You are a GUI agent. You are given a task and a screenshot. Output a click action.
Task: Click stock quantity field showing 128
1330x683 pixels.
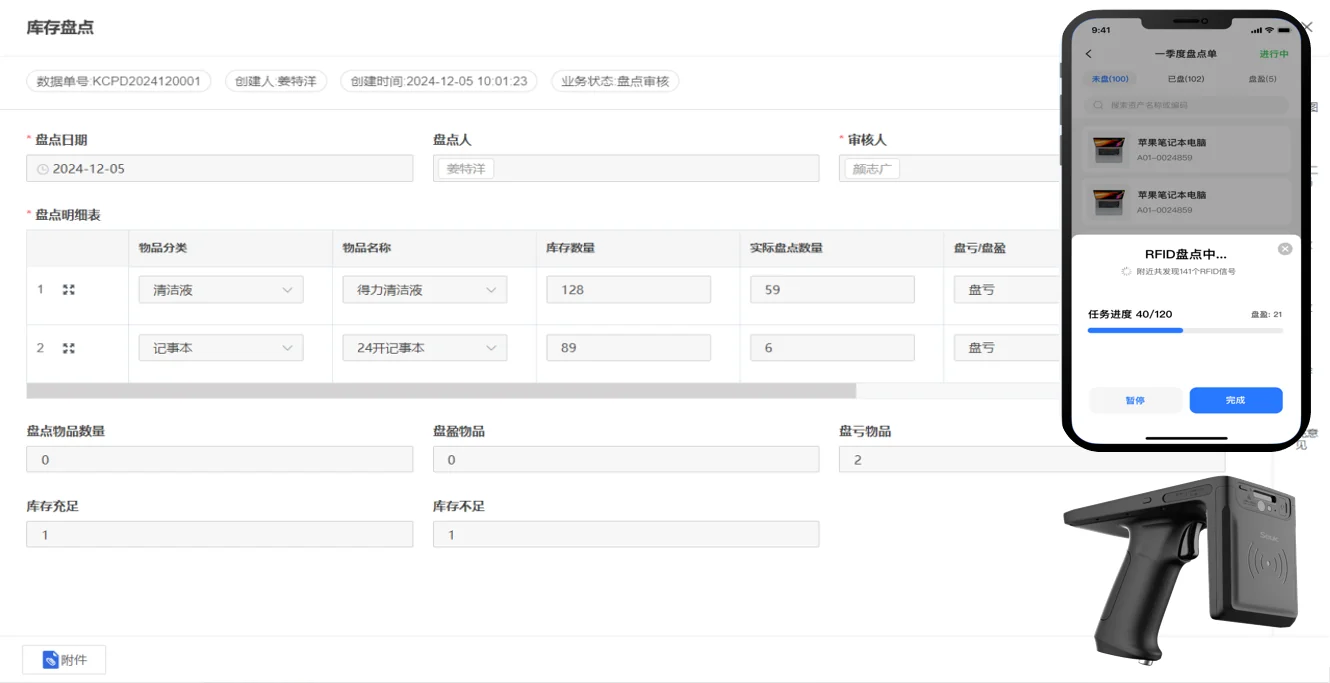(628, 290)
